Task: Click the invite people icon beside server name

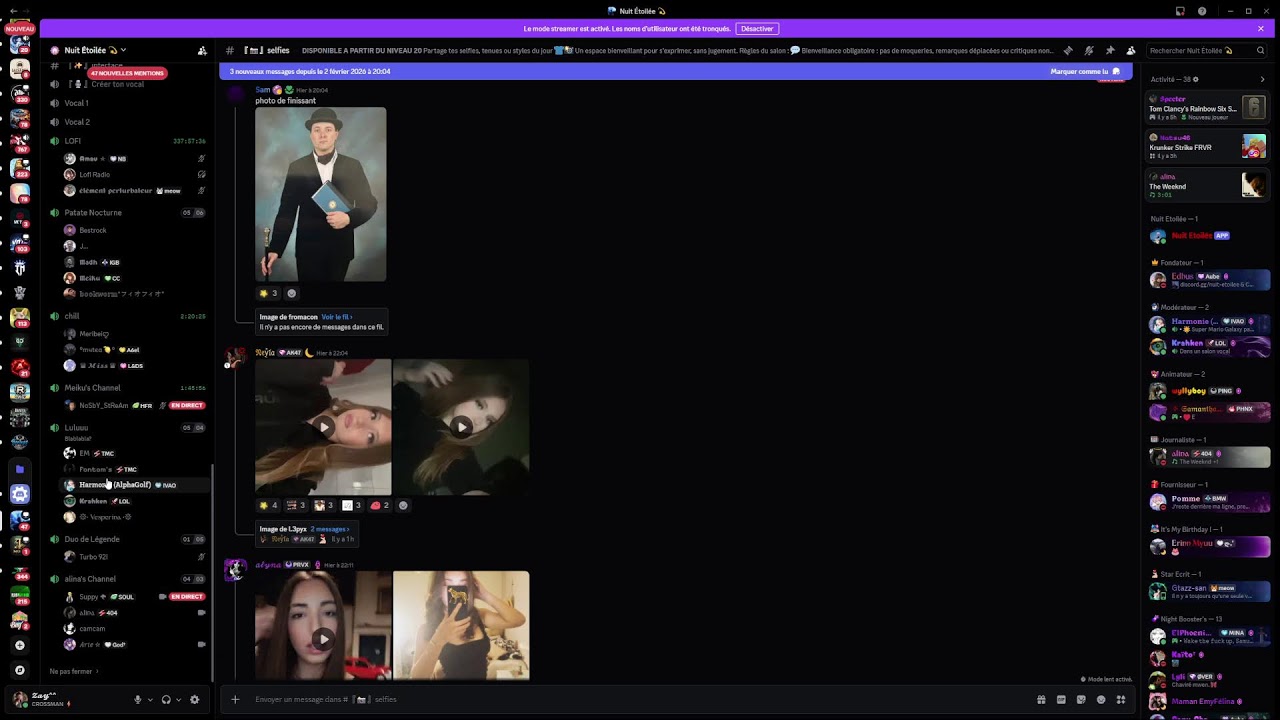Action: (202, 50)
